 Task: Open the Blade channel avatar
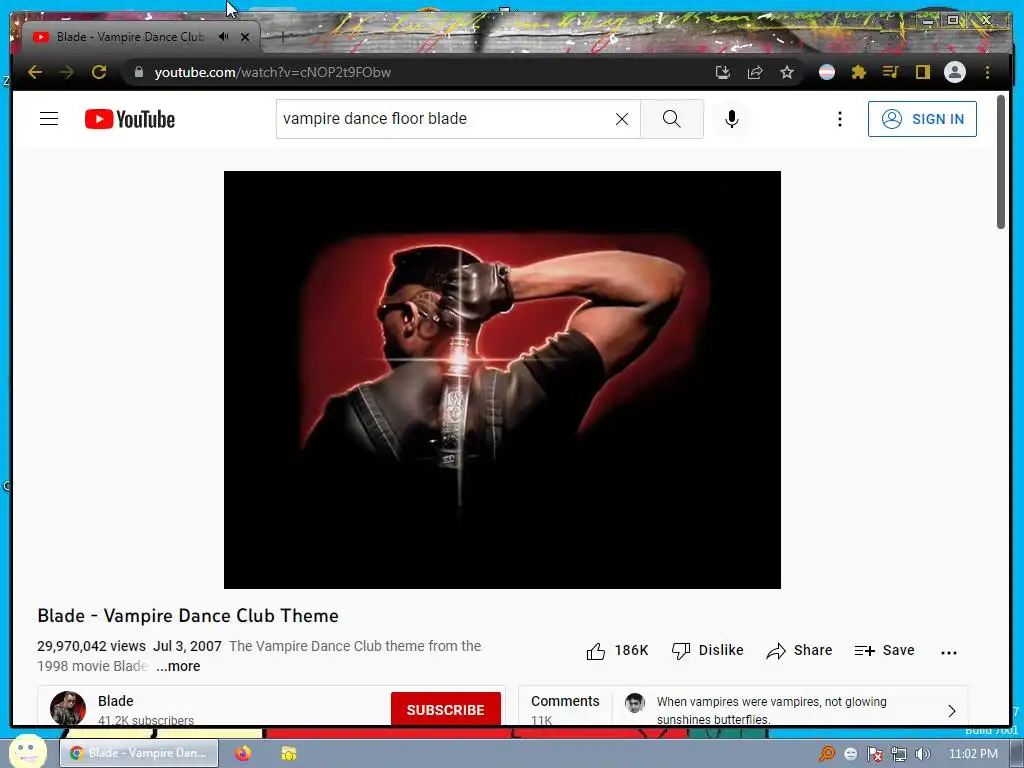68,708
